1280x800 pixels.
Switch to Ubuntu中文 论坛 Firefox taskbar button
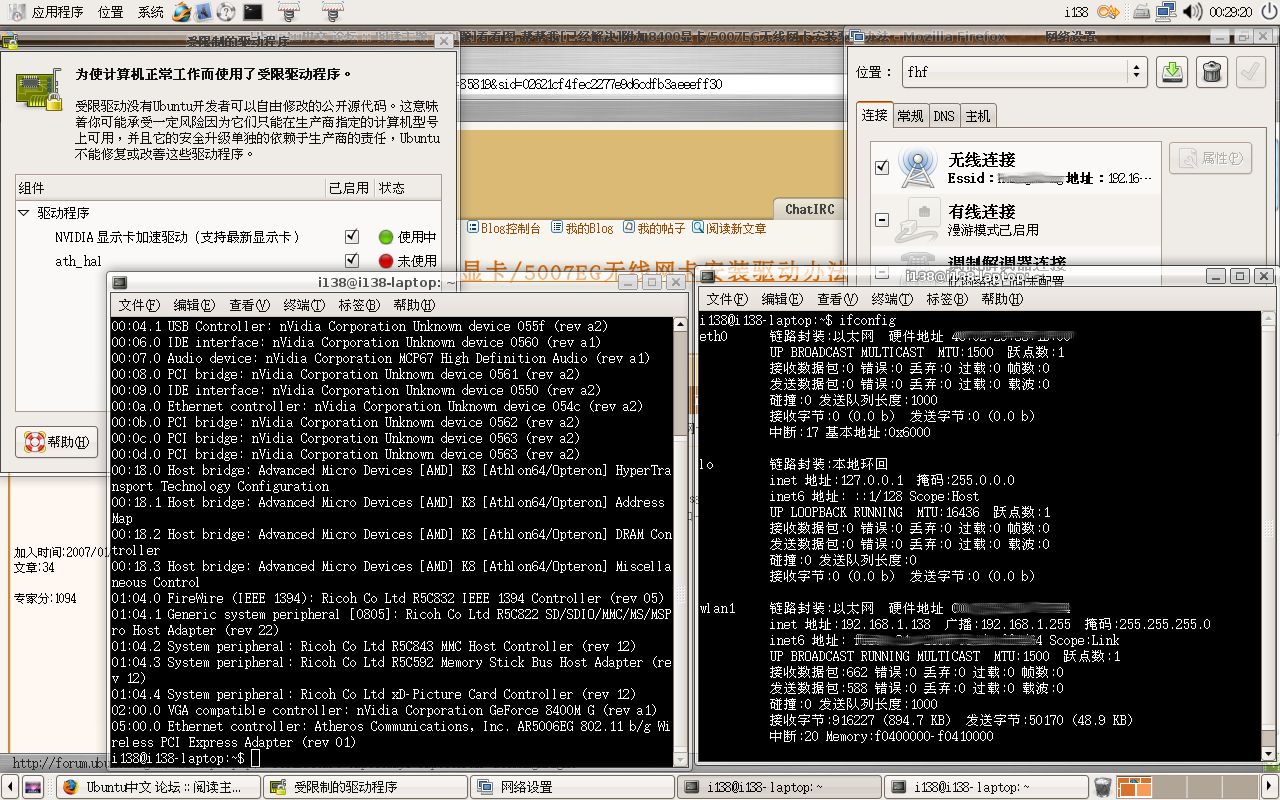(160, 787)
